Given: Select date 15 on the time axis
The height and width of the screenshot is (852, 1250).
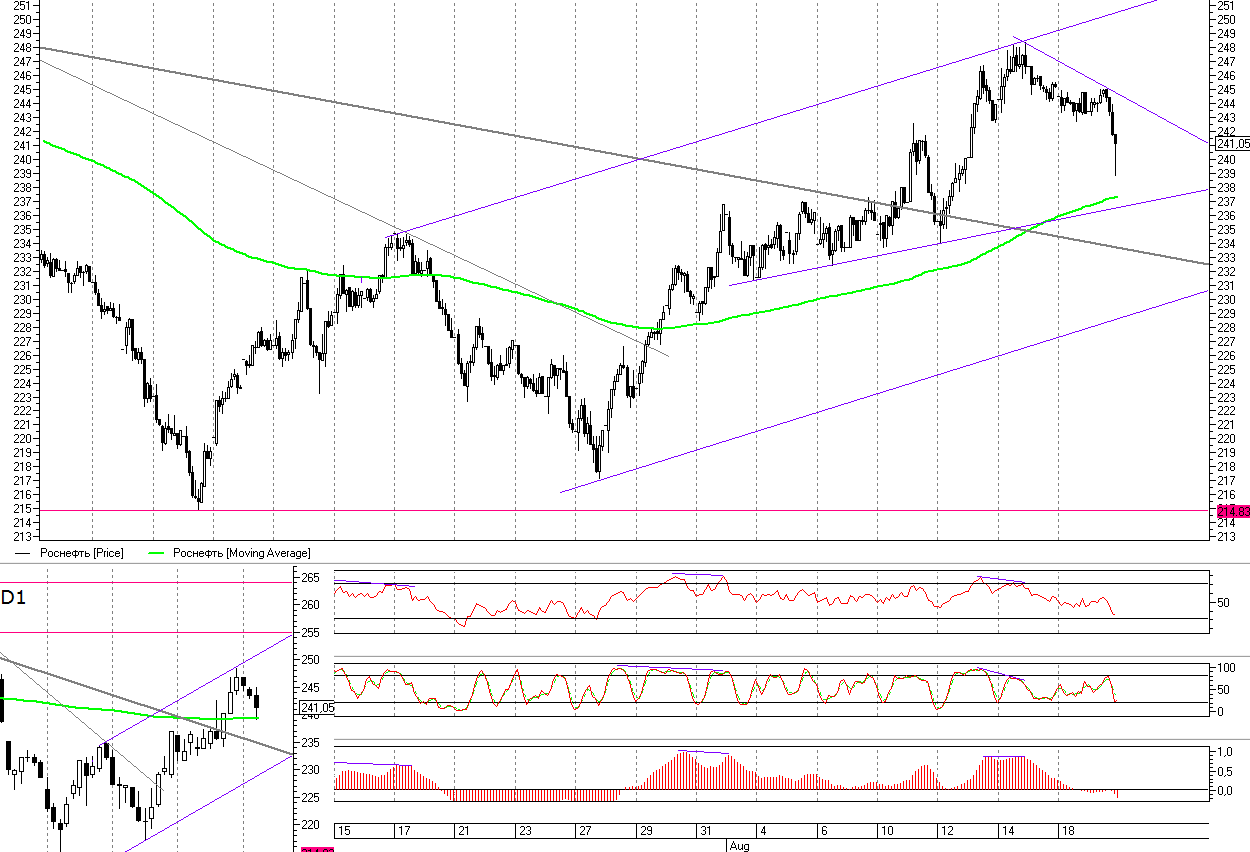Looking at the screenshot, I should (344, 832).
